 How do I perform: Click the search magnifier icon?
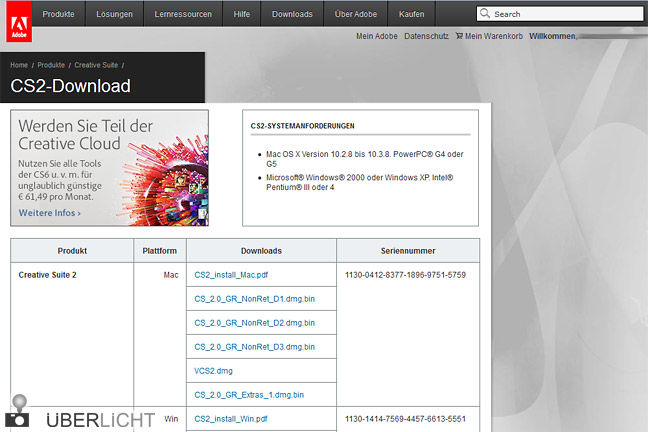coord(485,14)
